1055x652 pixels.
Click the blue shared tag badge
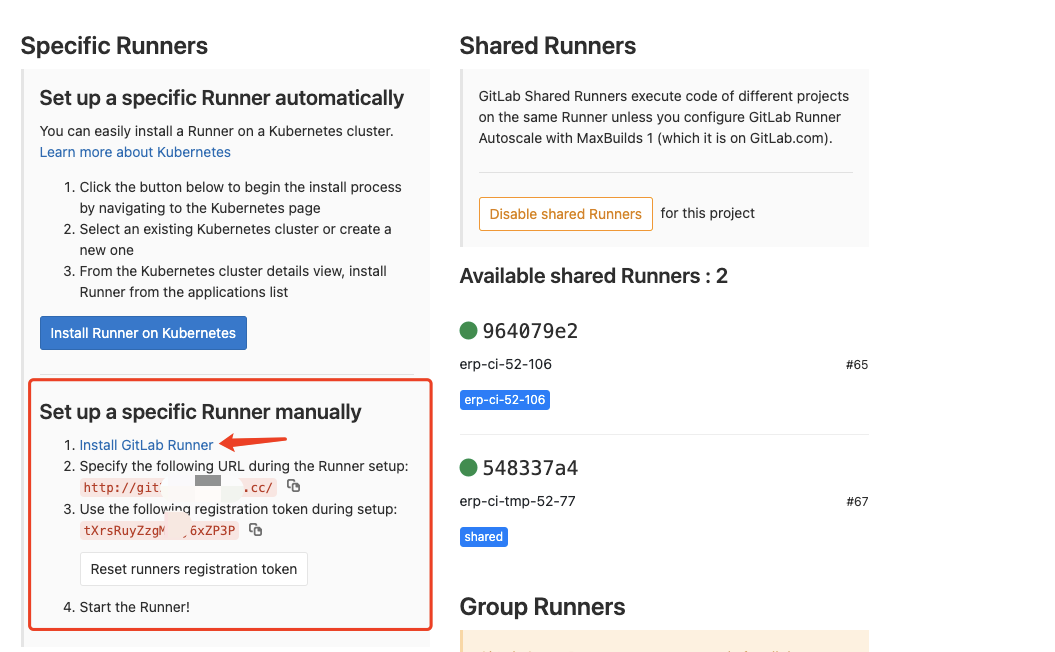pyautogui.click(x=483, y=537)
